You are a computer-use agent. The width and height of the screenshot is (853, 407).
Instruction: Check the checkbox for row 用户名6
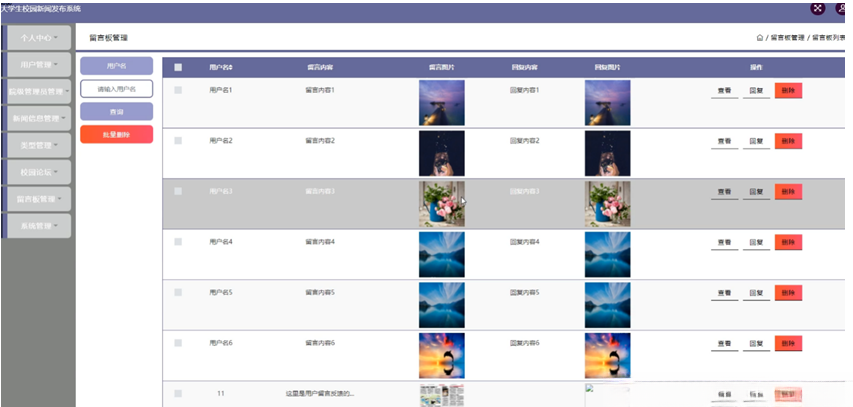click(178, 343)
